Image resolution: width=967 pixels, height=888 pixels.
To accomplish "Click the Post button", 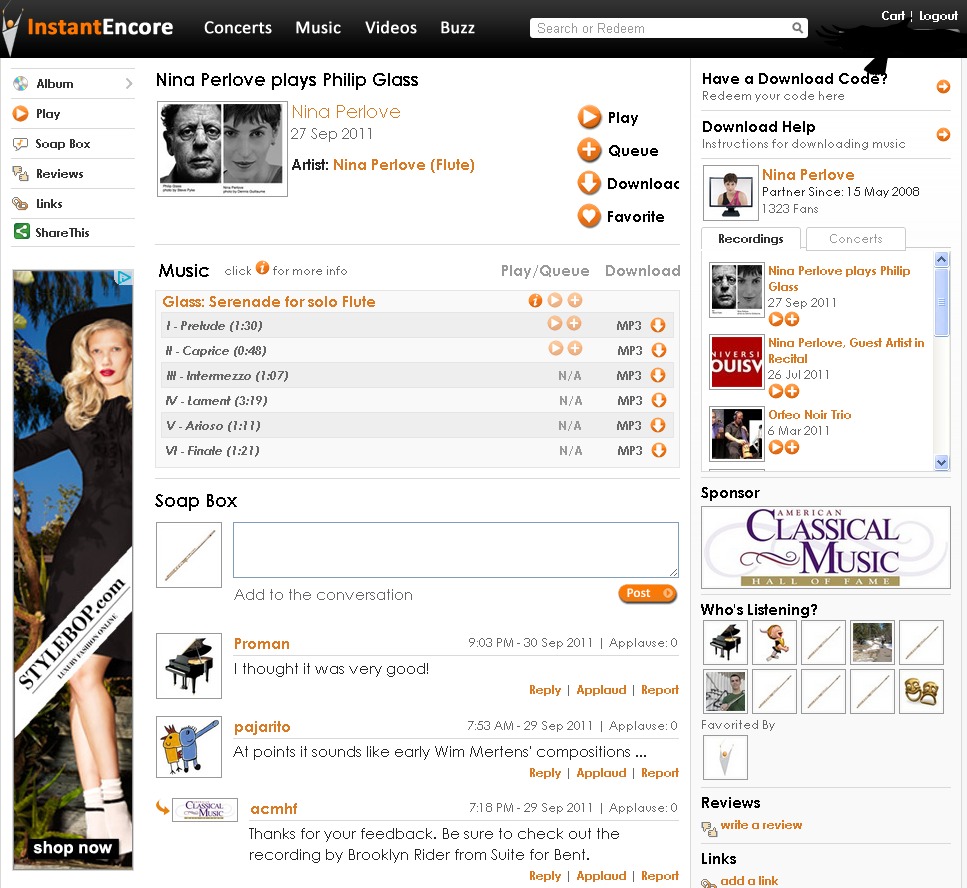I will click(647, 593).
